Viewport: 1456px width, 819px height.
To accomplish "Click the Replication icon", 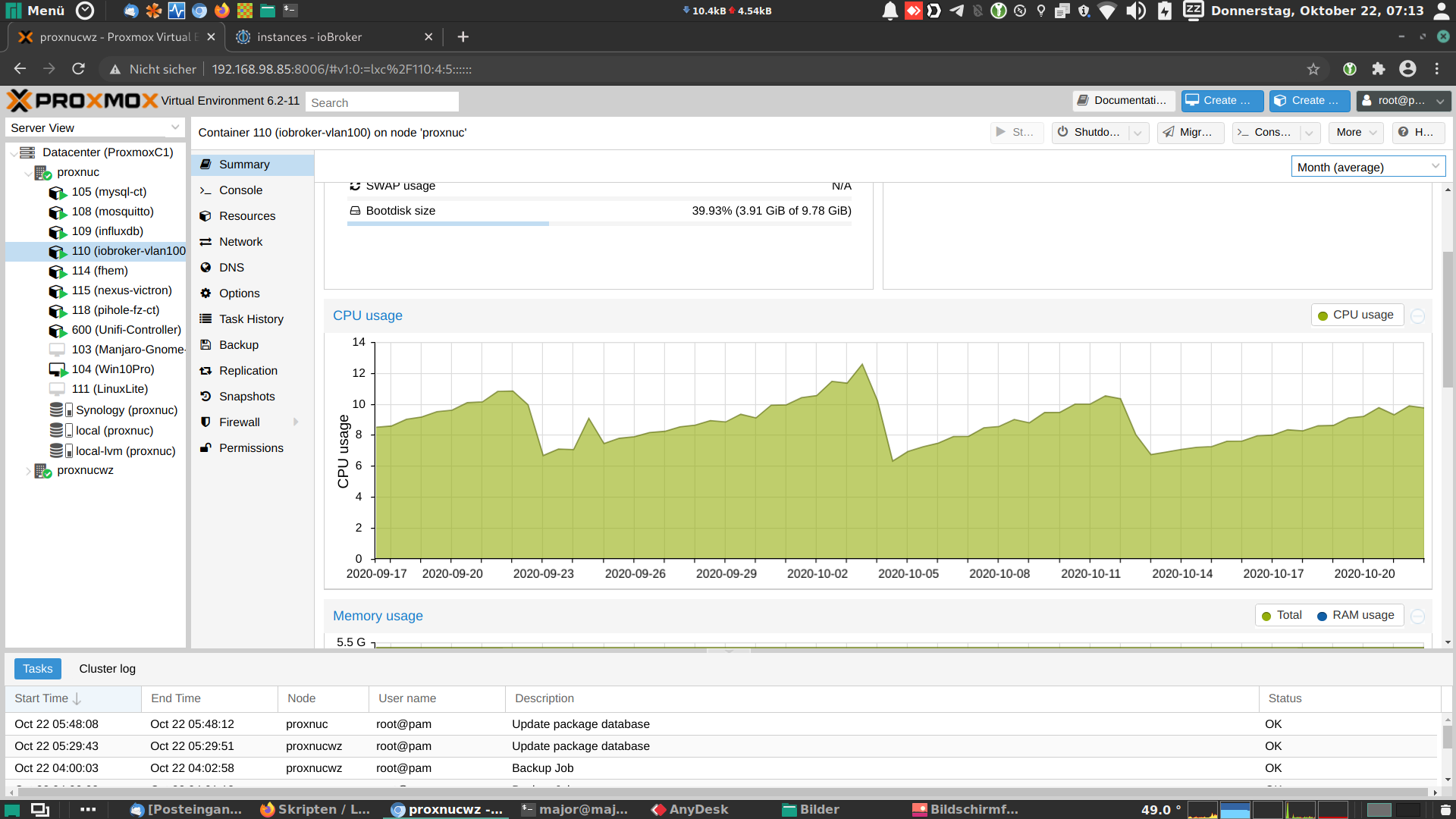I will (x=206, y=371).
